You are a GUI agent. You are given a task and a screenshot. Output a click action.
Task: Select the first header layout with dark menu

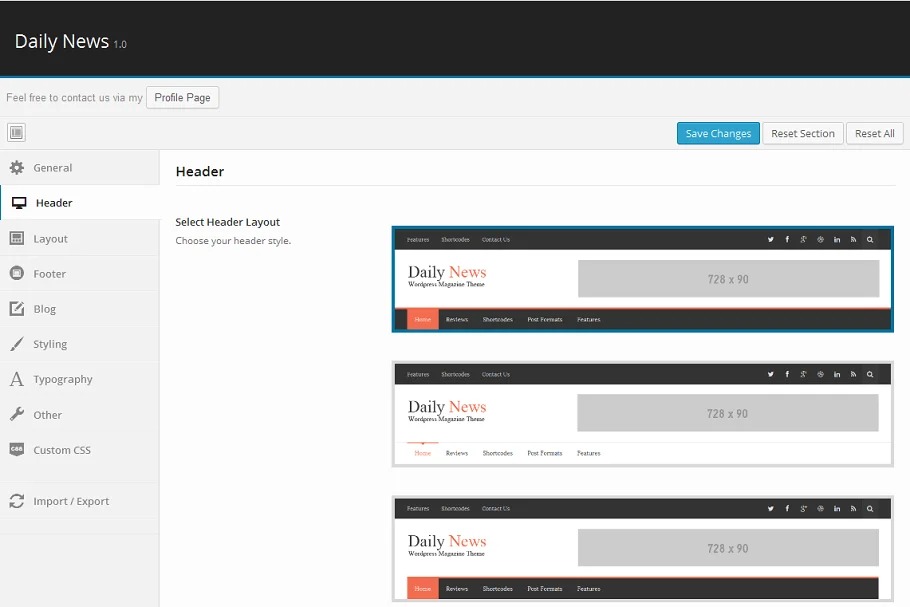(x=642, y=279)
